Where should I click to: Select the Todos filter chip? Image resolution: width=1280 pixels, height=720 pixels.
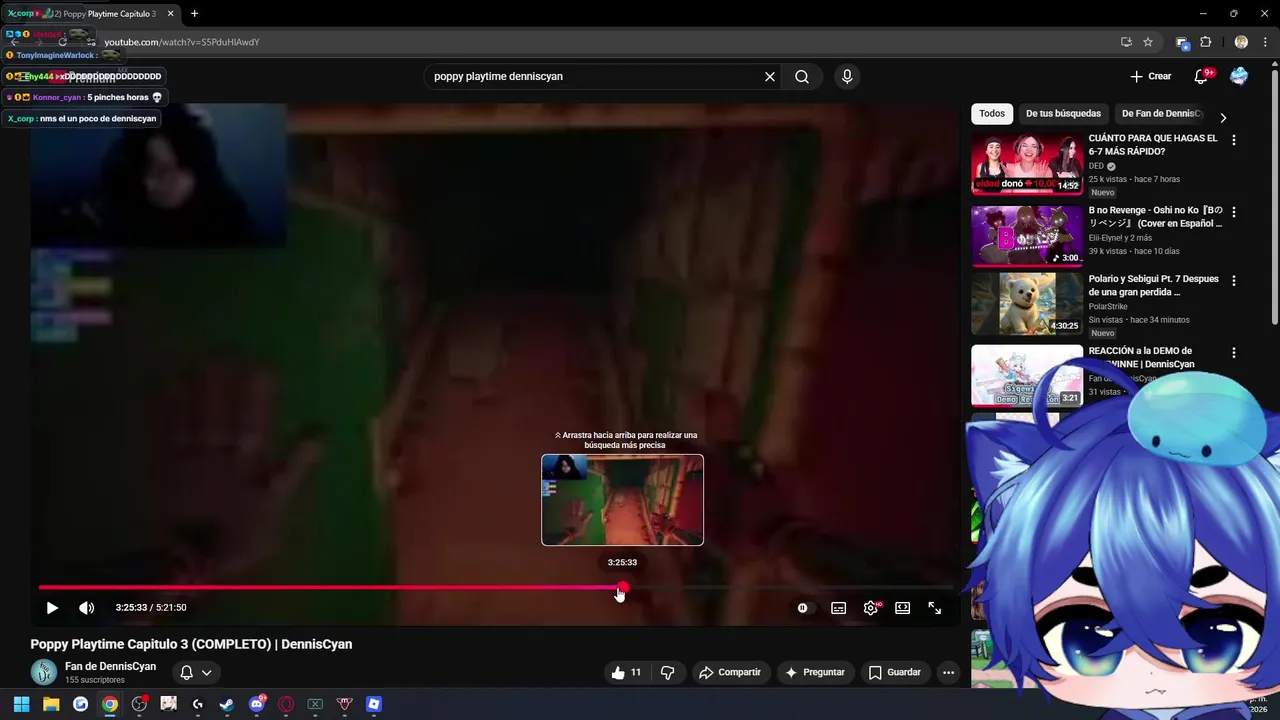point(992,114)
